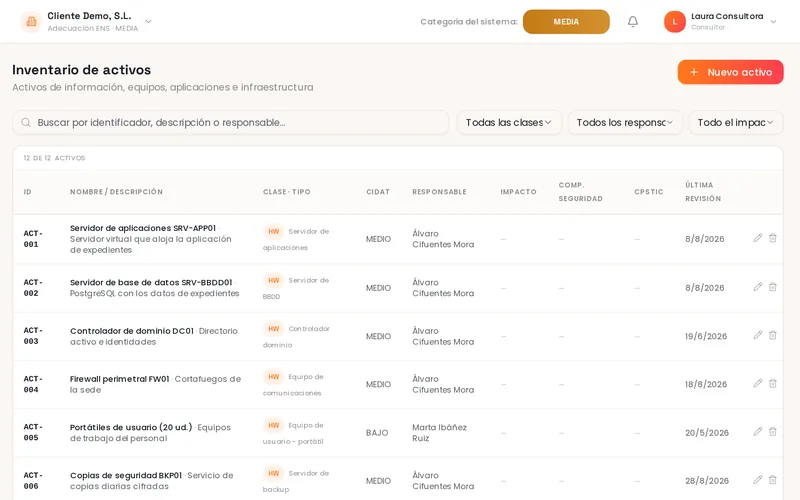Select 'Servidor de aplicaciones SRV-APP01' asset name
Screen dimensions: 800x500
143,228
